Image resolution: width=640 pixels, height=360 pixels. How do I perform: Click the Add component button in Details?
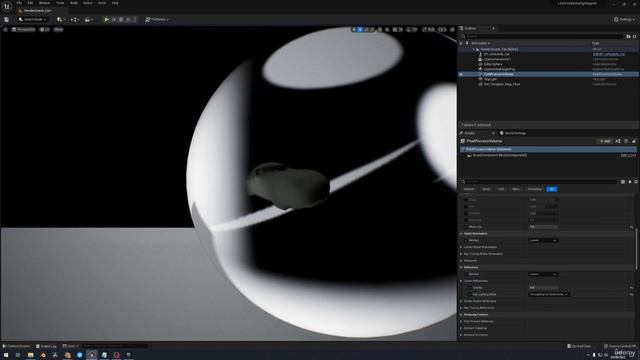[605, 141]
